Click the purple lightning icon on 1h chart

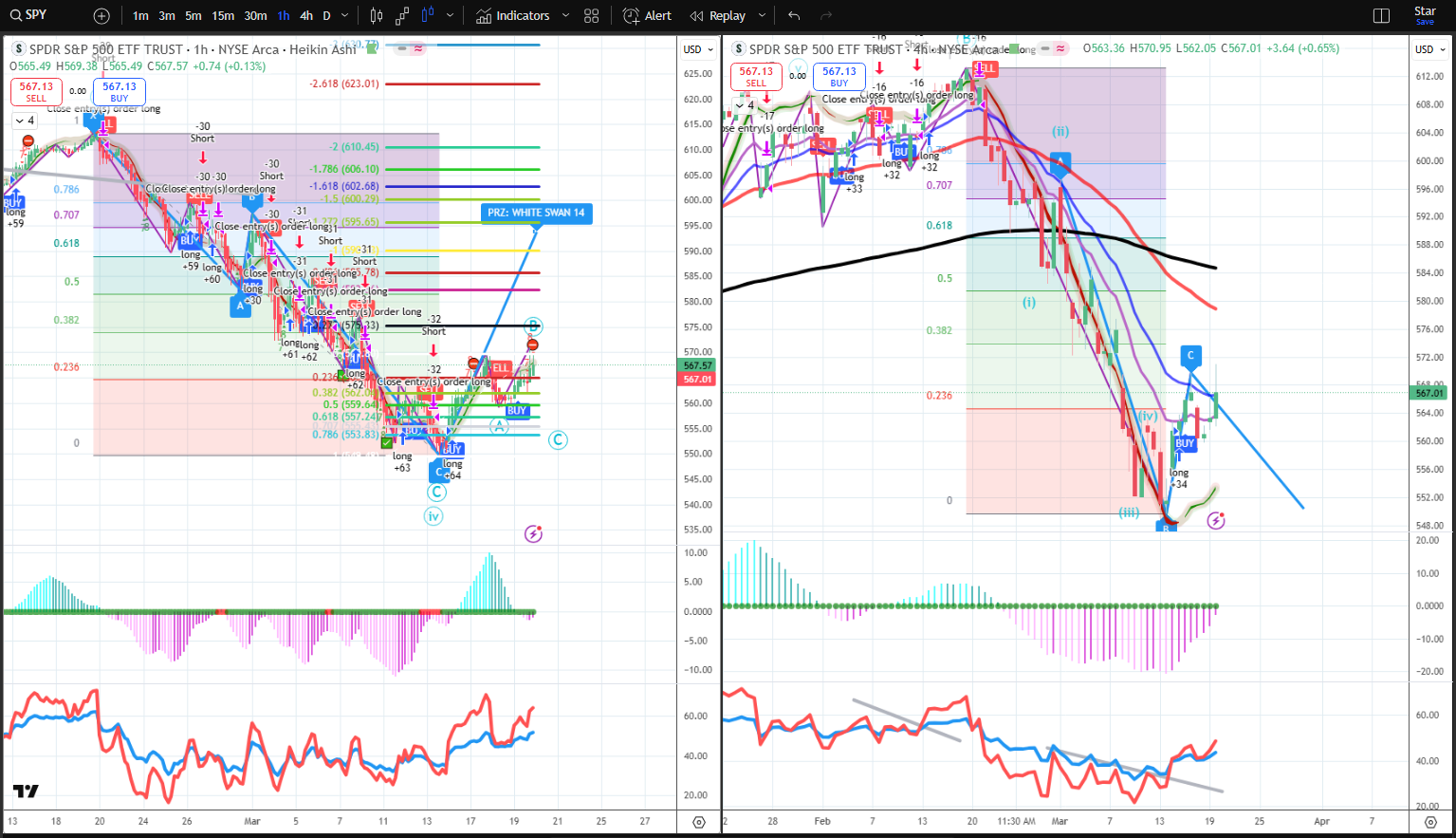click(533, 534)
